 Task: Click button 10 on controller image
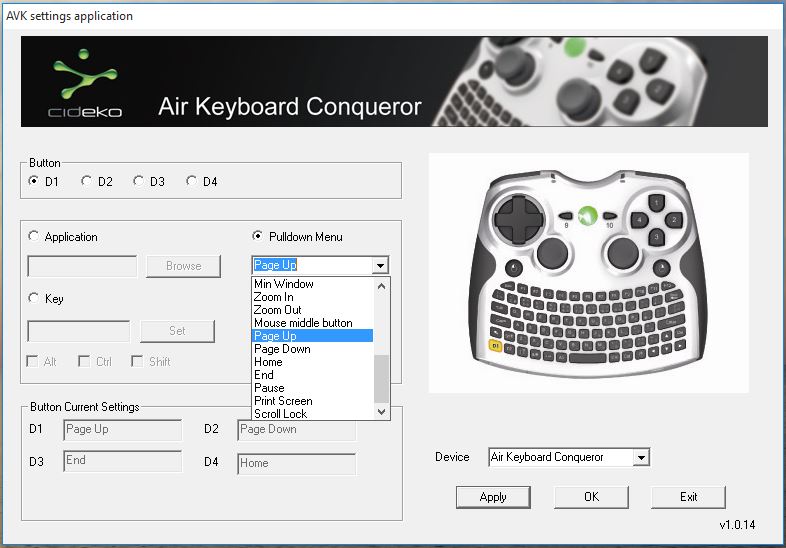610,217
